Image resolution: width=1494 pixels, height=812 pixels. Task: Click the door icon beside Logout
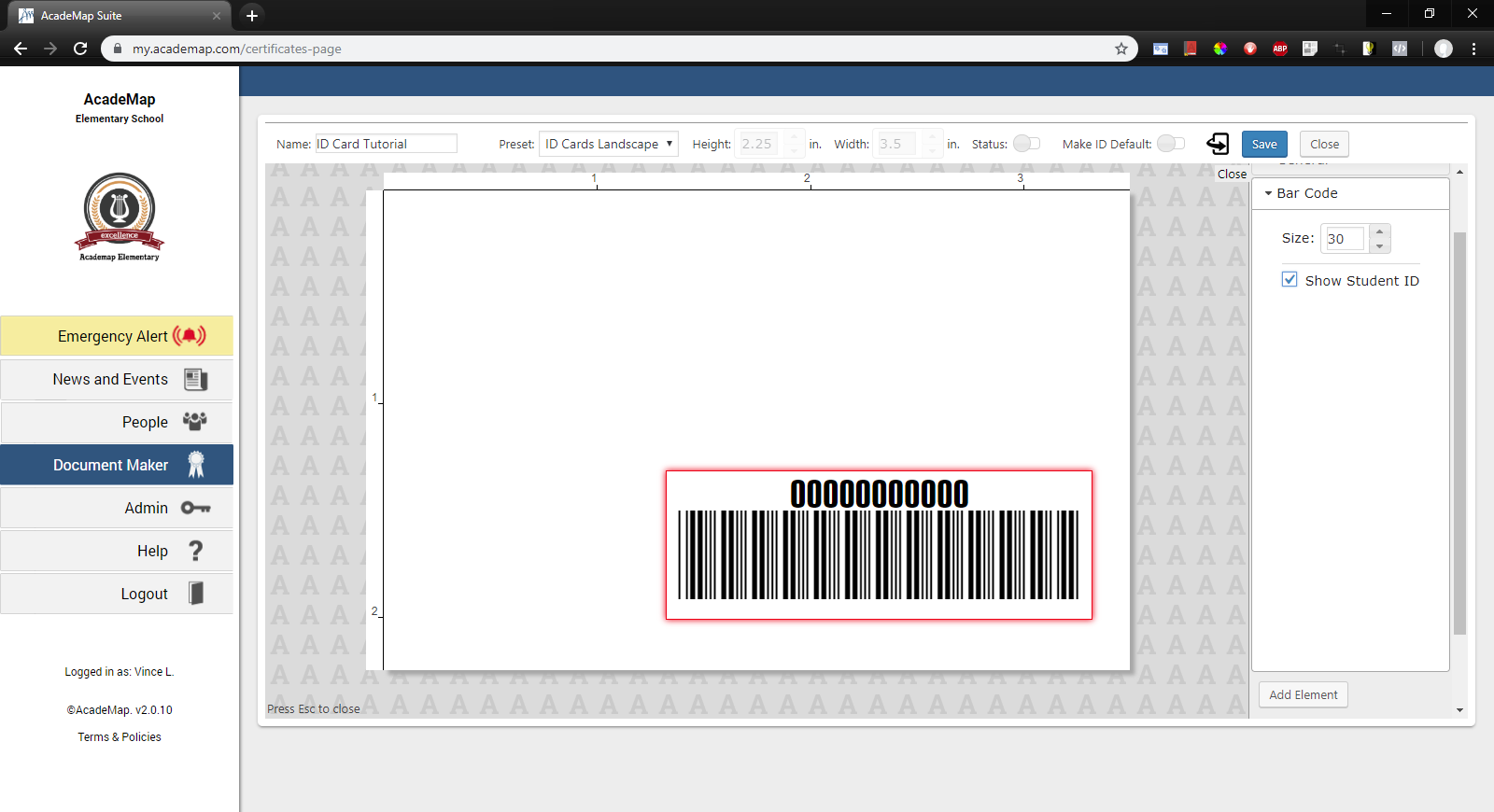coord(196,594)
